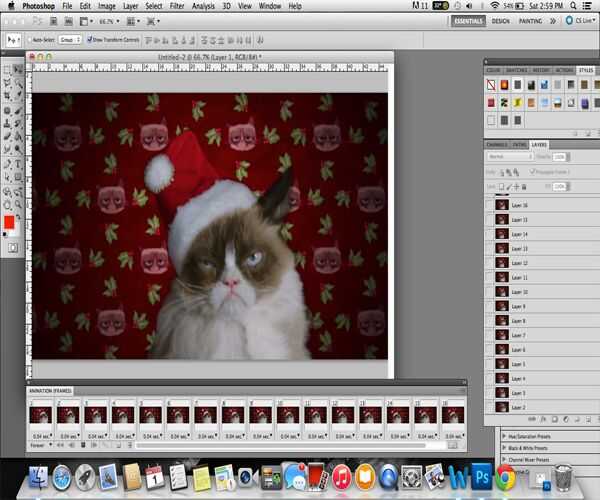Open the Auto-Select Group dropdown
Viewport: 600px width, 500px height.
(x=70, y=39)
